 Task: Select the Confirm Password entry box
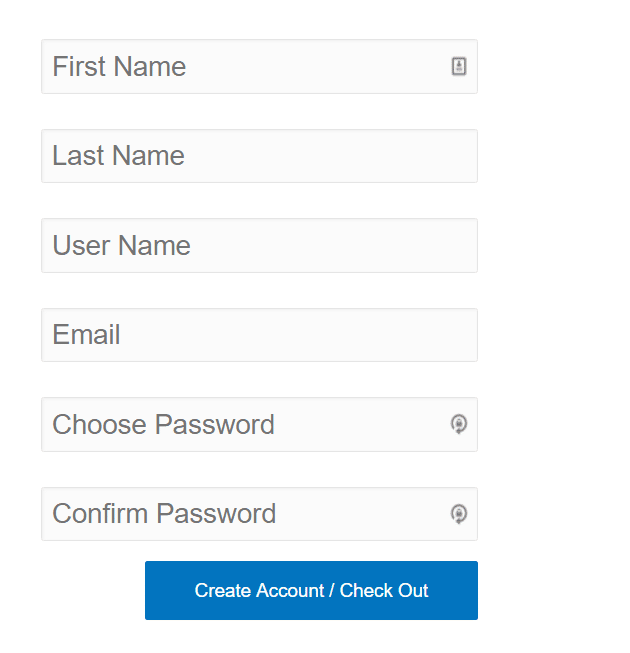pos(259,514)
